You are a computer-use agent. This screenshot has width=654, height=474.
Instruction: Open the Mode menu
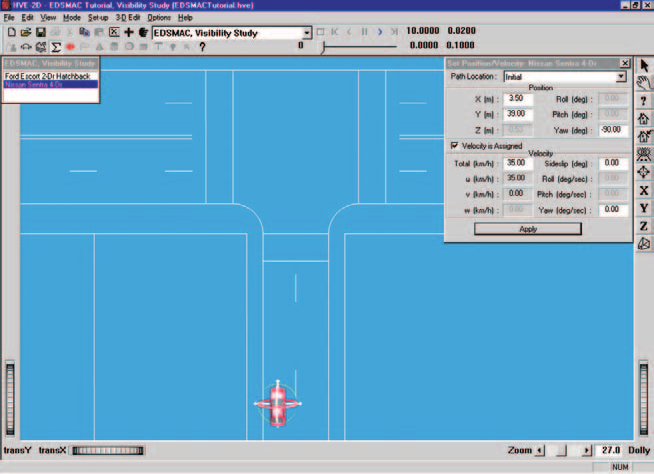[72, 18]
